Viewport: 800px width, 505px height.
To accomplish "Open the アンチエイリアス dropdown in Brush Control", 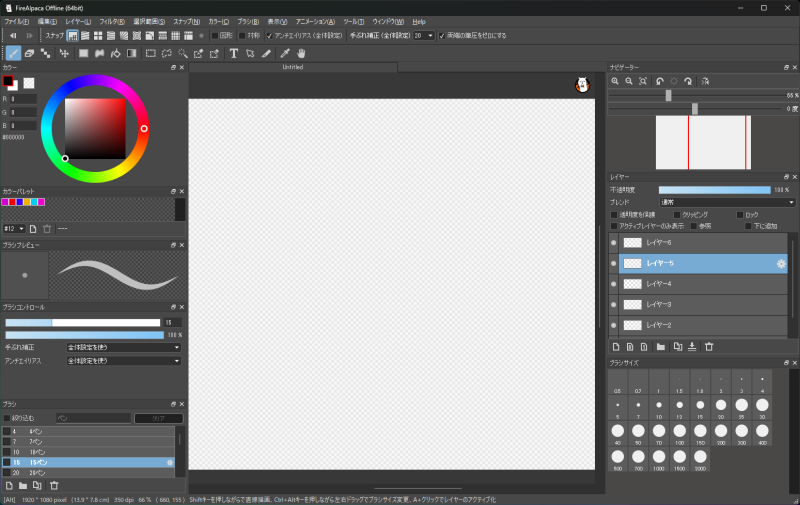I will click(x=124, y=361).
